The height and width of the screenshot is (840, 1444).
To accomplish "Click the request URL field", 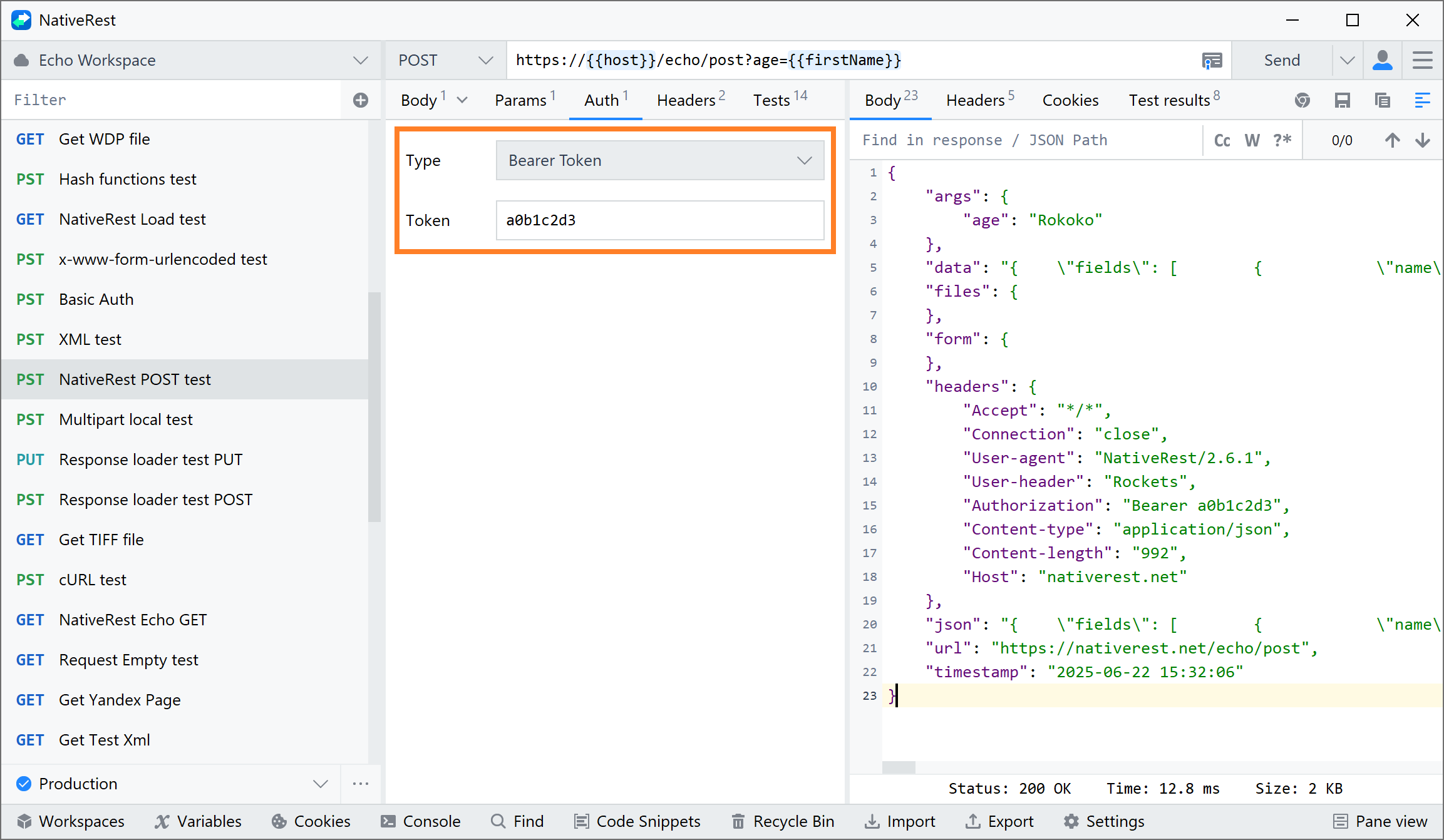I will (852, 61).
